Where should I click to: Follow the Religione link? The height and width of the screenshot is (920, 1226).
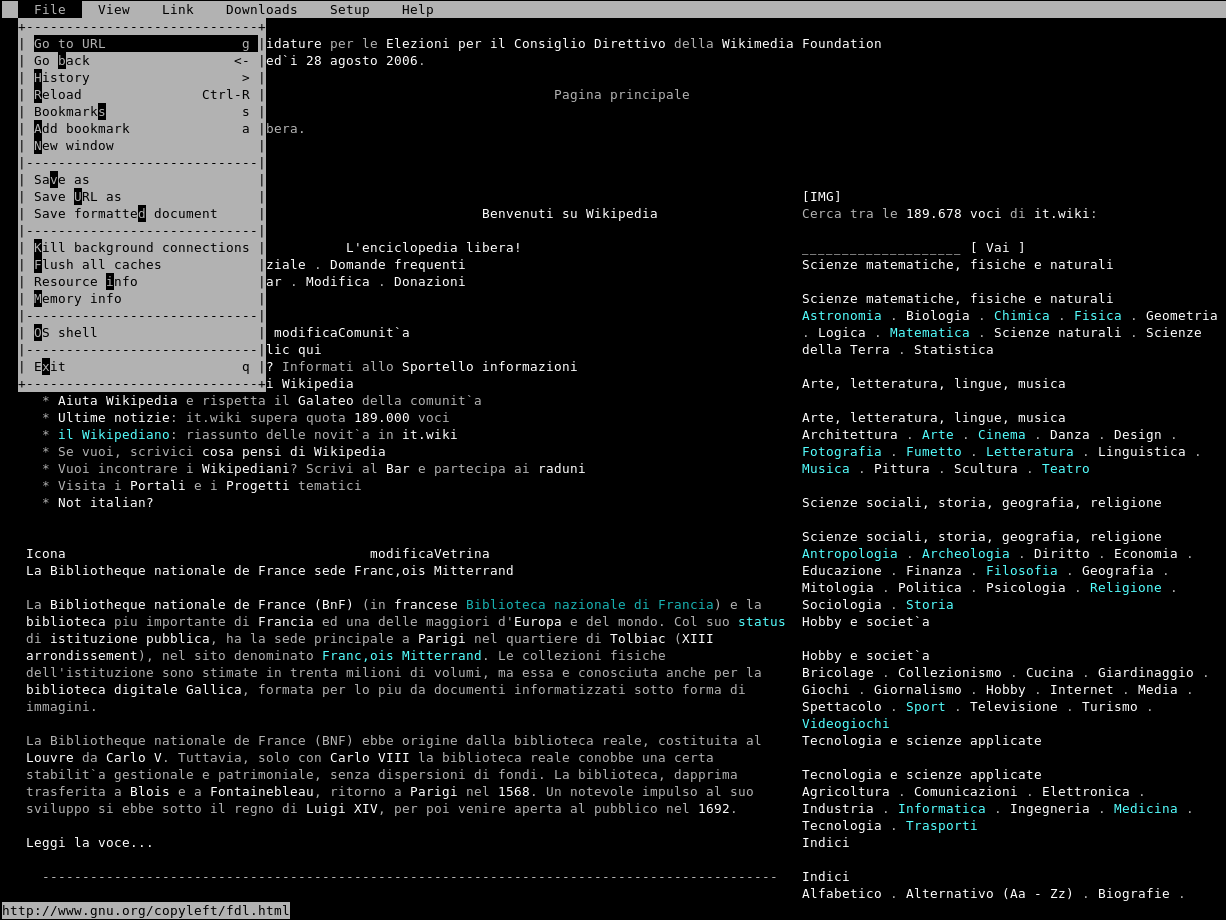tap(1126, 588)
